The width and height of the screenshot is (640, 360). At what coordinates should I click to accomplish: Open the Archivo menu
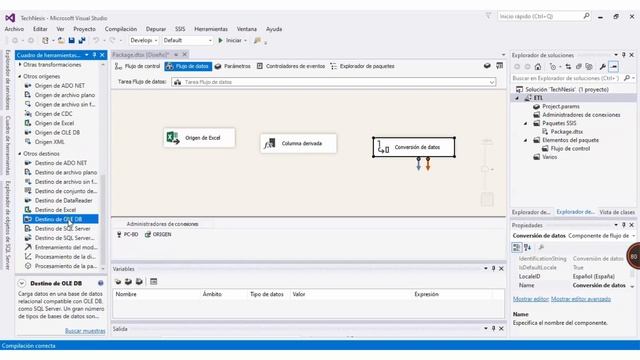click(14, 29)
